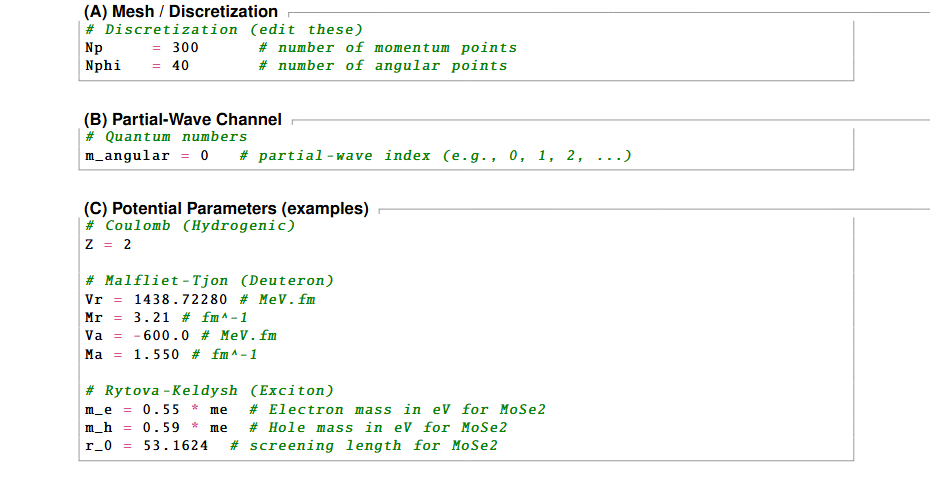This screenshot has height=478, width=930.
Task: Click the 'Quantum numbers' comment line
Action: (166, 136)
